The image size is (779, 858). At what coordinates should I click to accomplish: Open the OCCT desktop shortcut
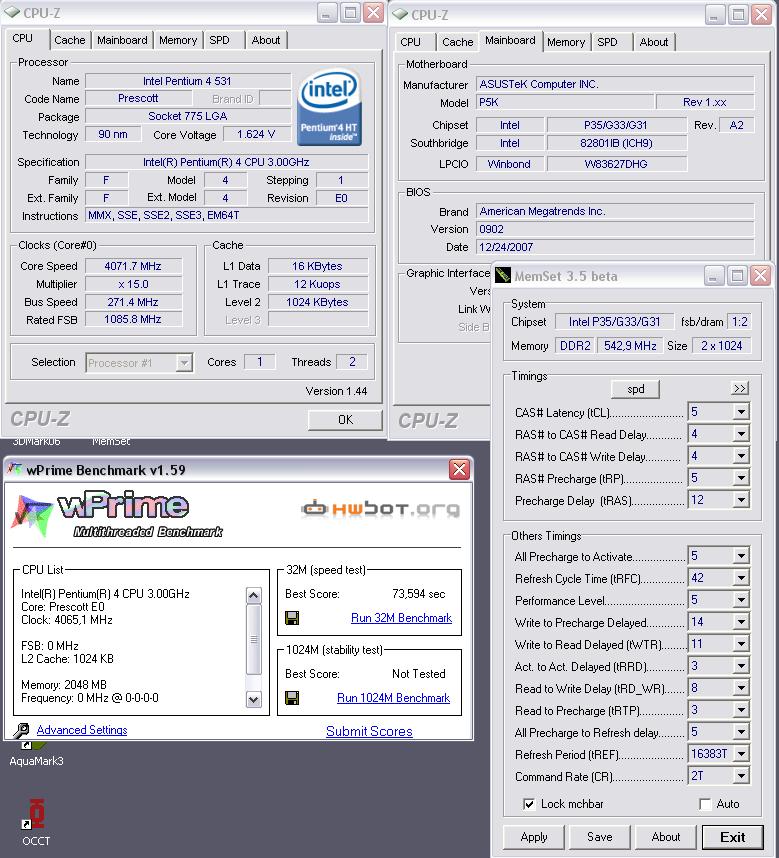tap(36, 822)
